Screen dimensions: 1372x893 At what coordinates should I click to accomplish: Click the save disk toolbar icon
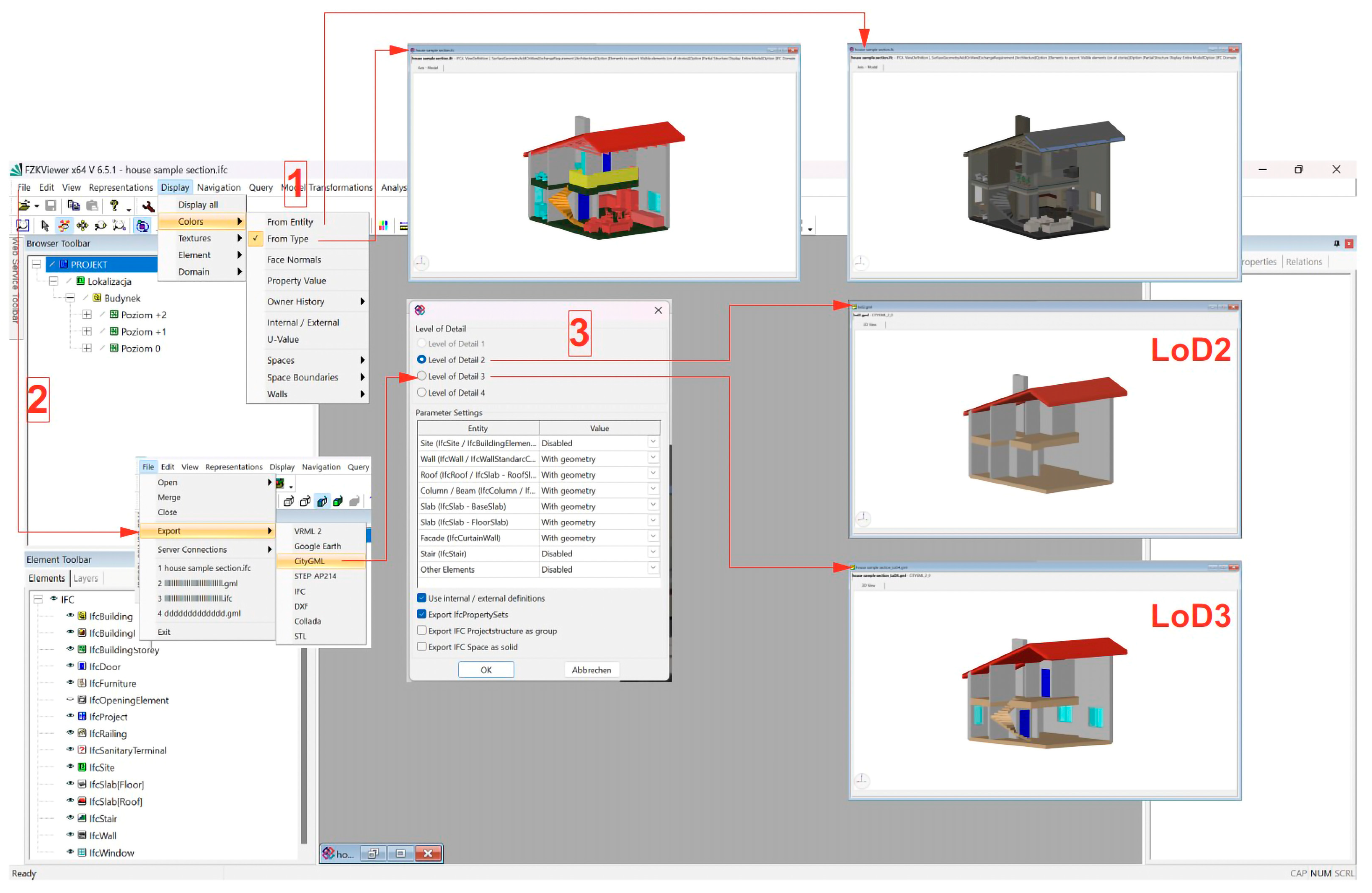coord(51,206)
